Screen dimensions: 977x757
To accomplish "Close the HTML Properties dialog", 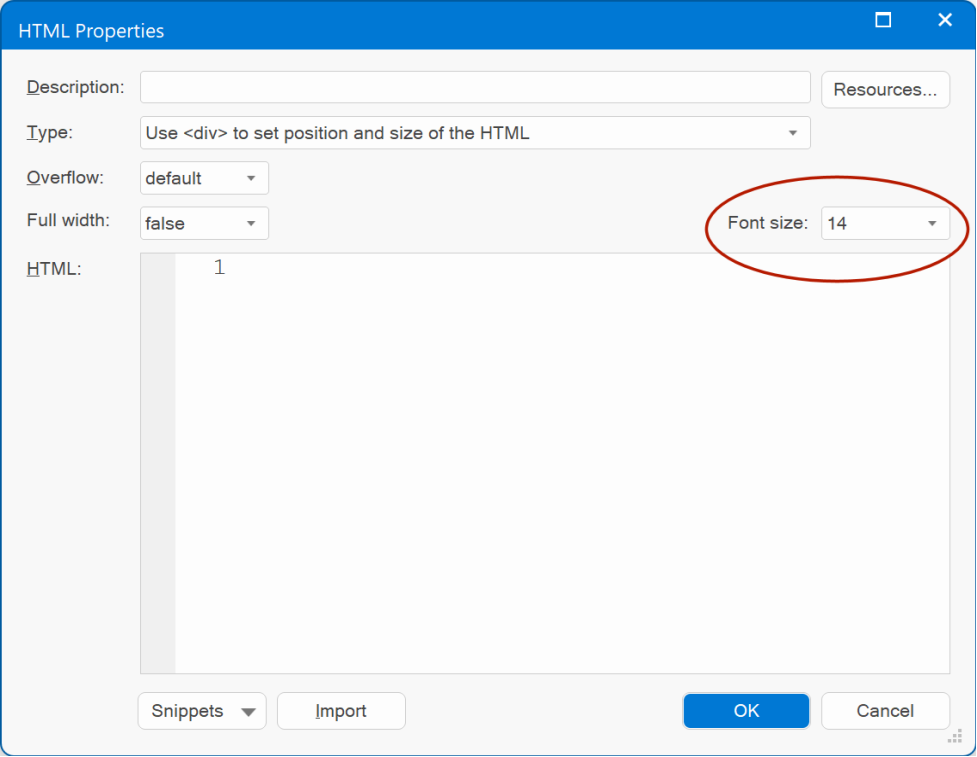I will pos(945,20).
